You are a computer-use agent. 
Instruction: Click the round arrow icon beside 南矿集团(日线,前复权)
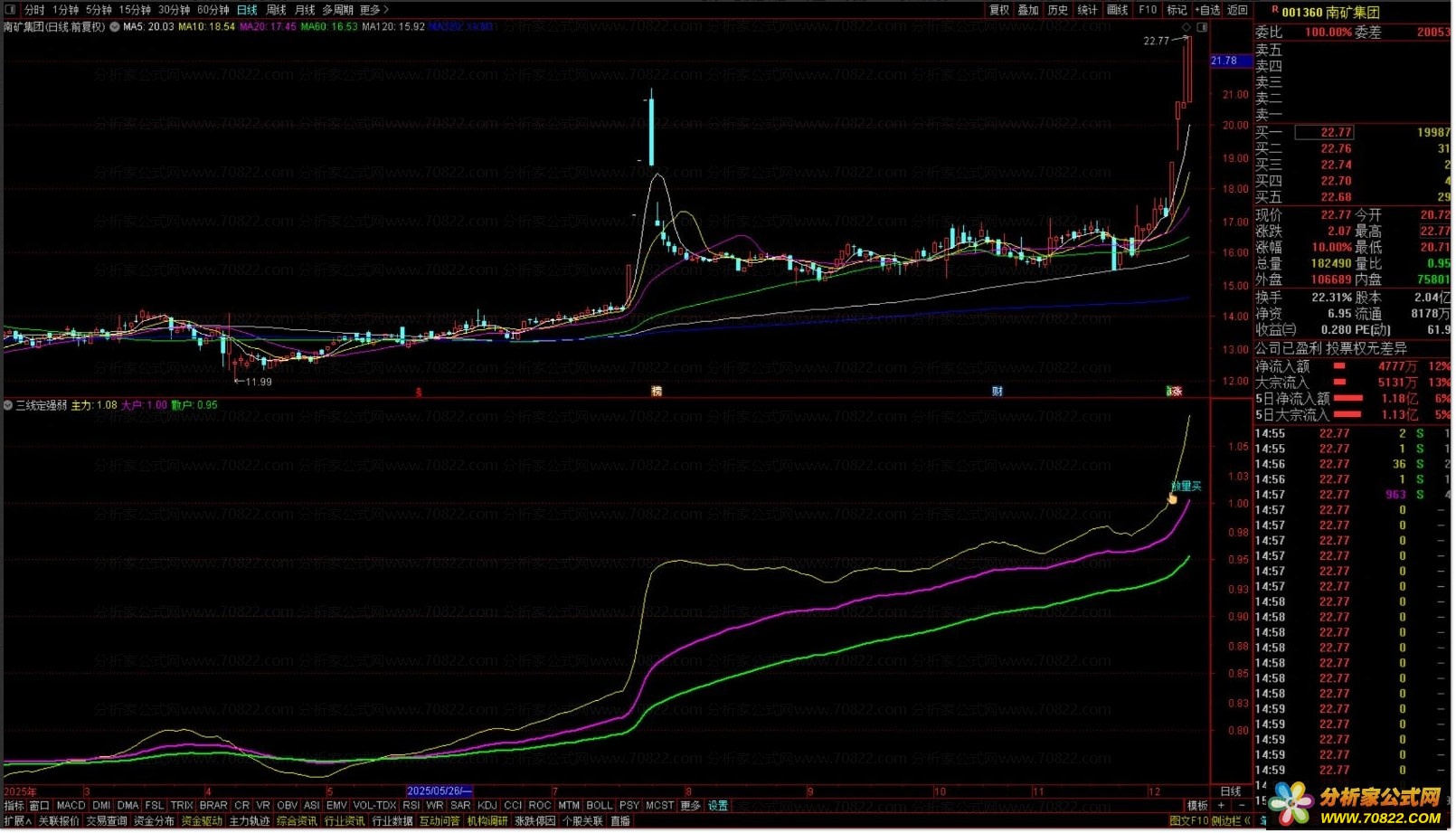click(x=115, y=27)
